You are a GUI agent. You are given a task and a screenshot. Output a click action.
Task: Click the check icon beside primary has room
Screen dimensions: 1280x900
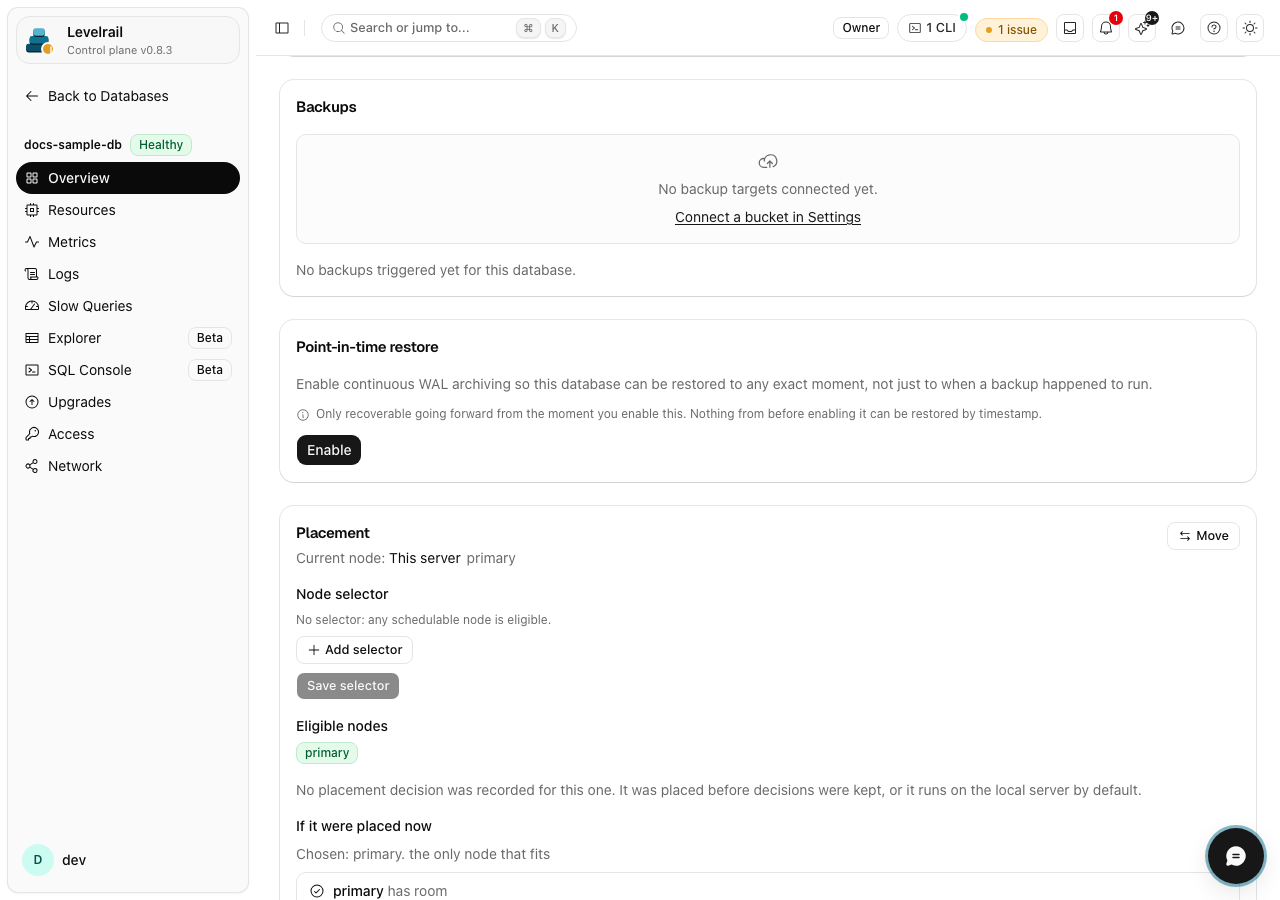coord(317,891)
